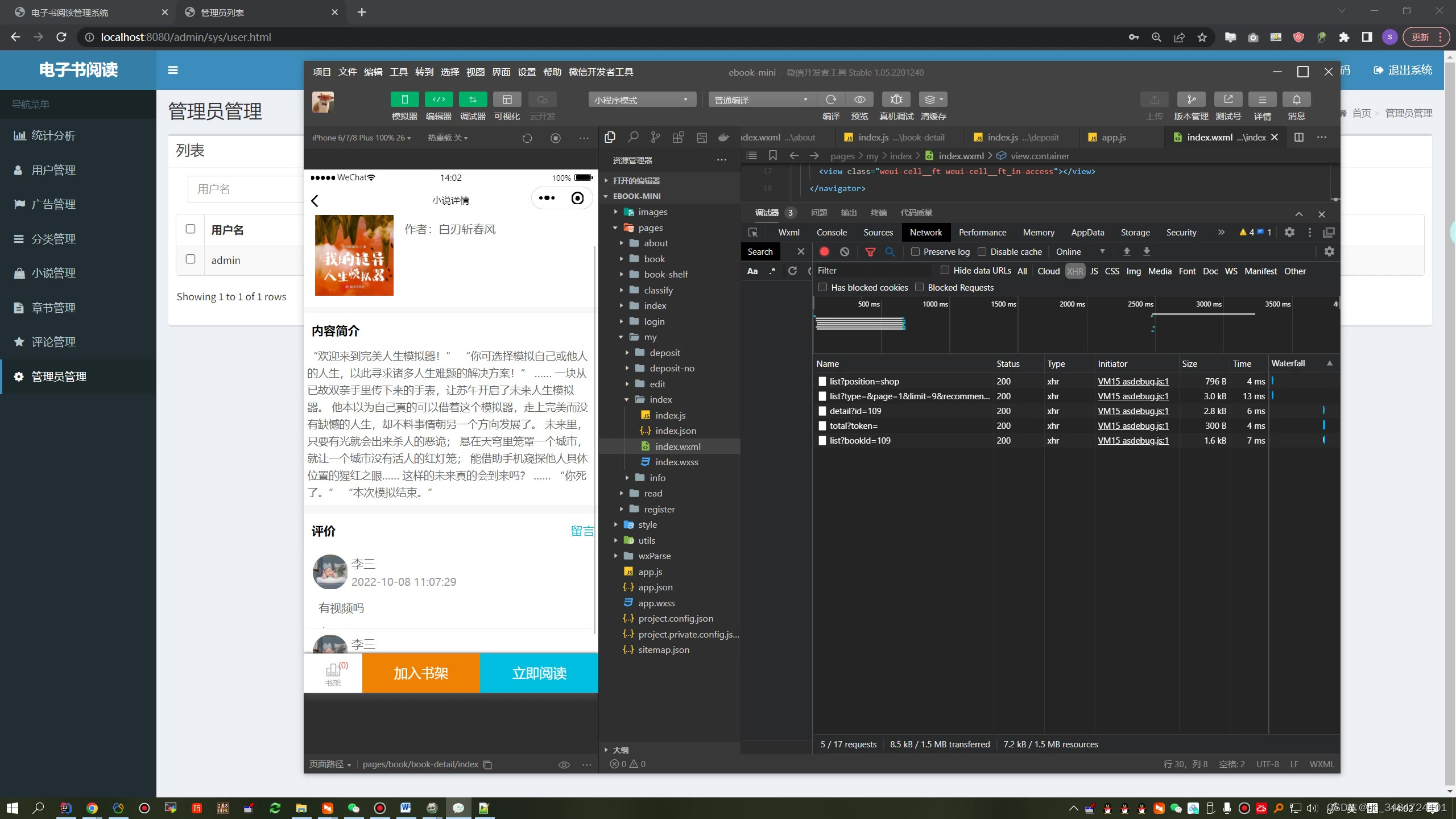1456x819 pixels.
Task: Open 真机调试 real-device debug icon
Action: pyautogui.click(x=896, y=100)
